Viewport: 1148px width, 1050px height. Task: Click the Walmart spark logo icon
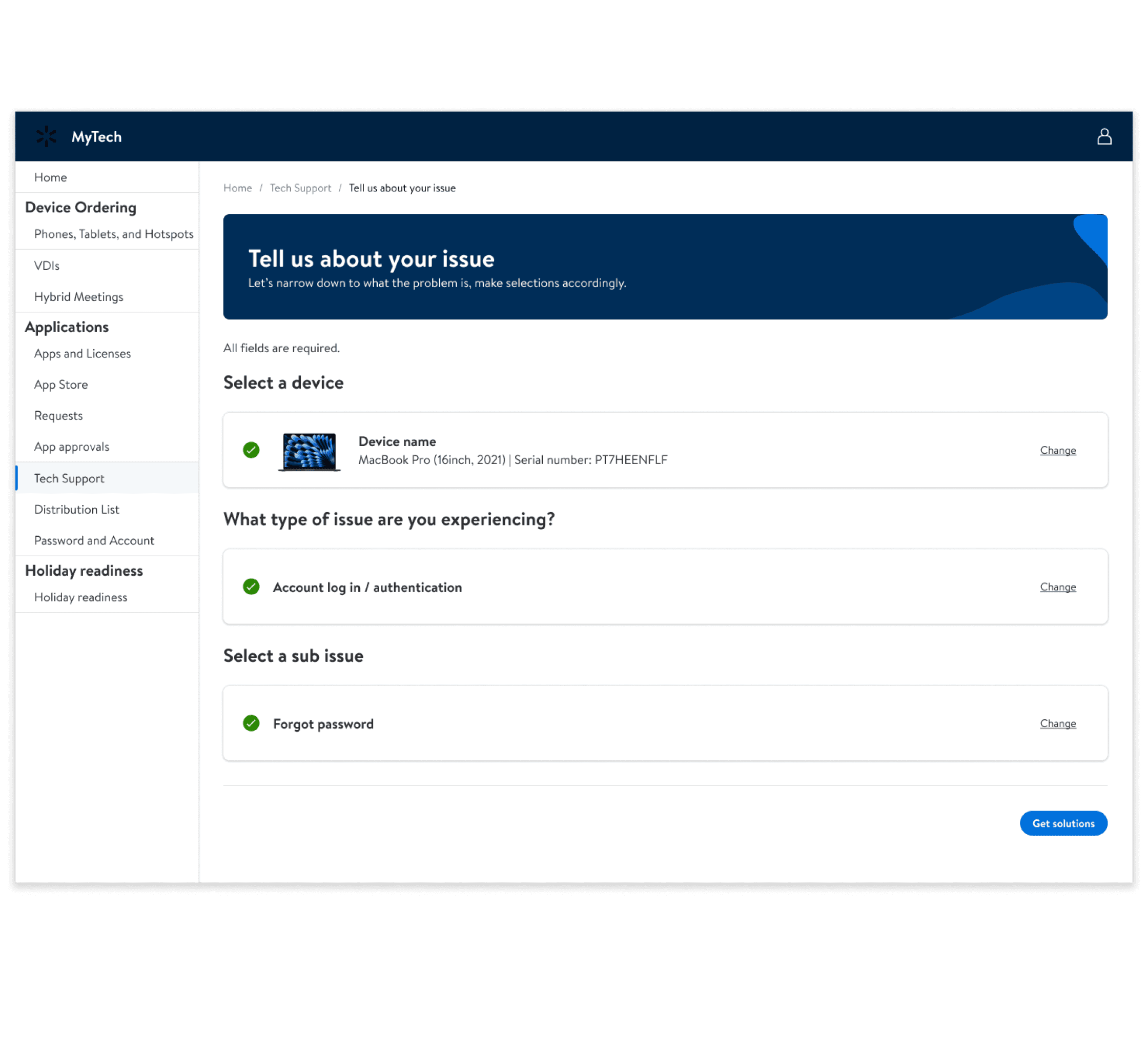click(46, 137)
